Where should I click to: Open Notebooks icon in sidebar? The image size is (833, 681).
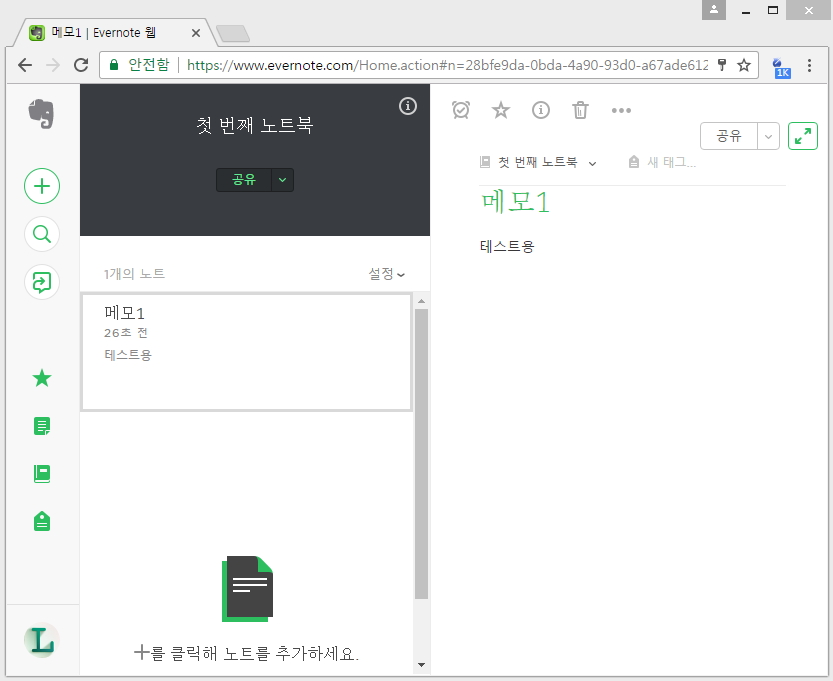click(42, 473)
